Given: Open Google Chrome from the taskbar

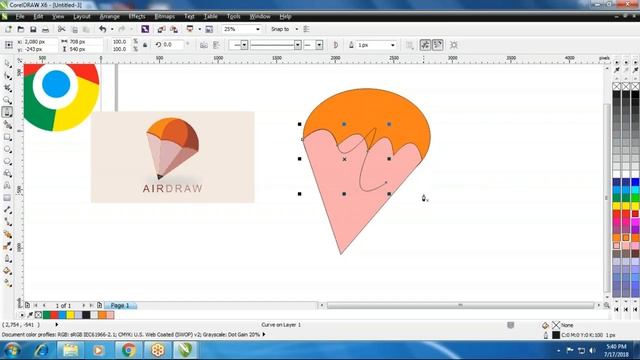Looking at the screenshot, I should click(129, 350).
